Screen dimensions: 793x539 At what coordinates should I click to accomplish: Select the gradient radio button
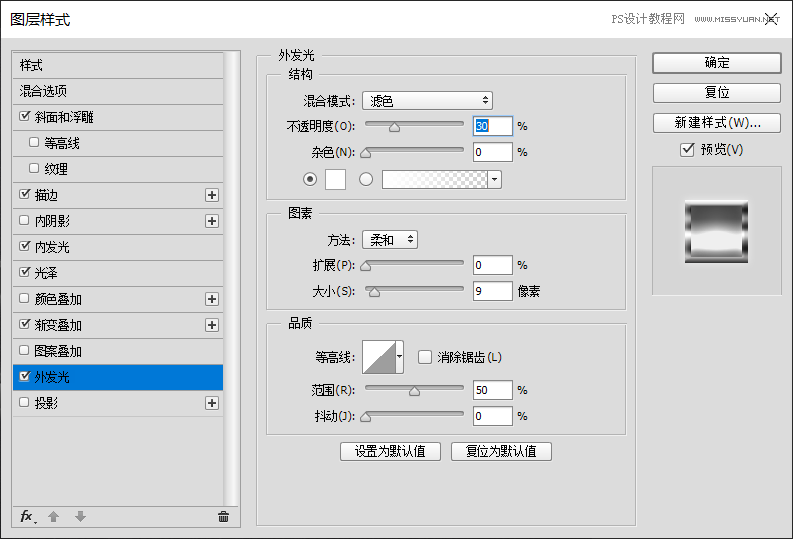point(366,179)
